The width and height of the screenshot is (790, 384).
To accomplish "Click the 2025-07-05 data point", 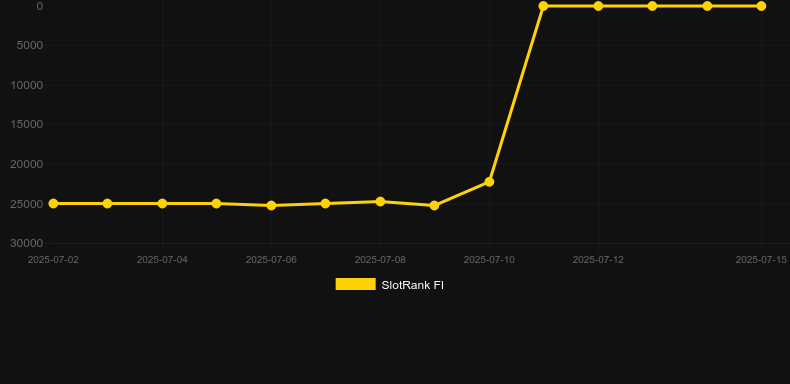I will [x=216, y=204].
